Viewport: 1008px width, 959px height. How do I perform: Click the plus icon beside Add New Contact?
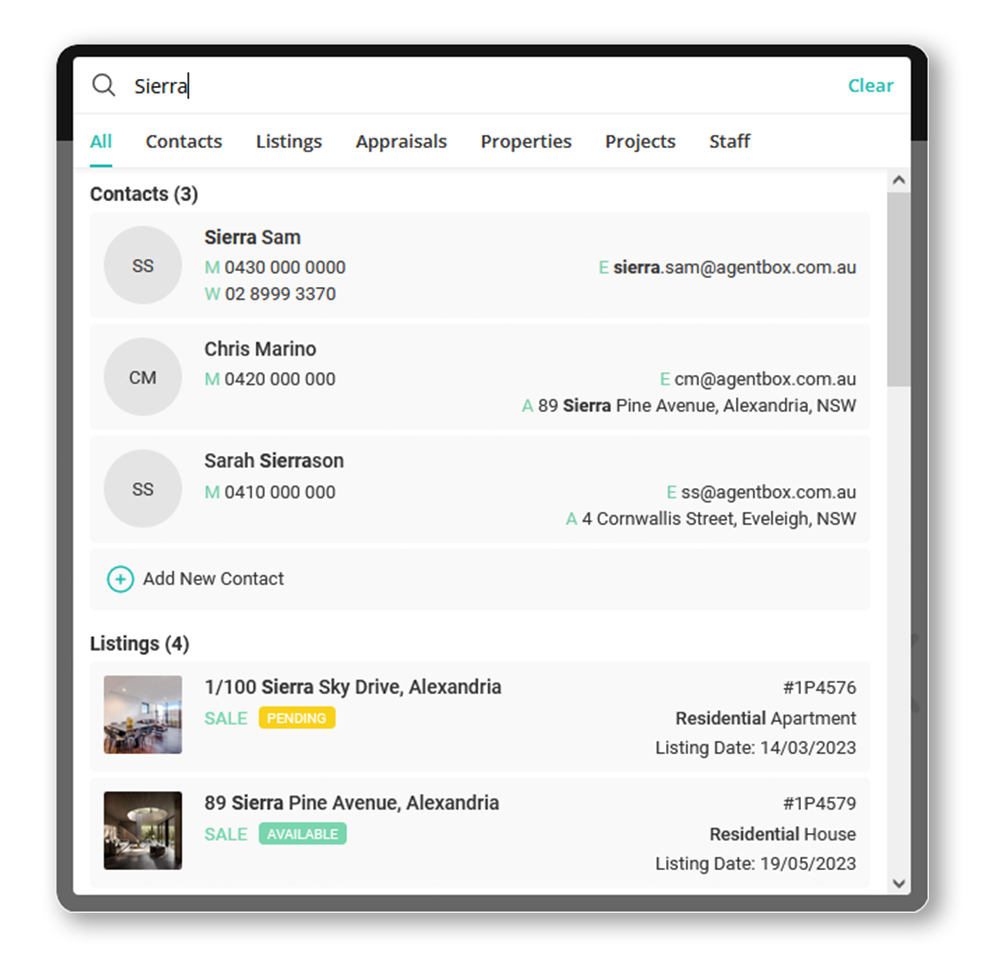(120, 578)
